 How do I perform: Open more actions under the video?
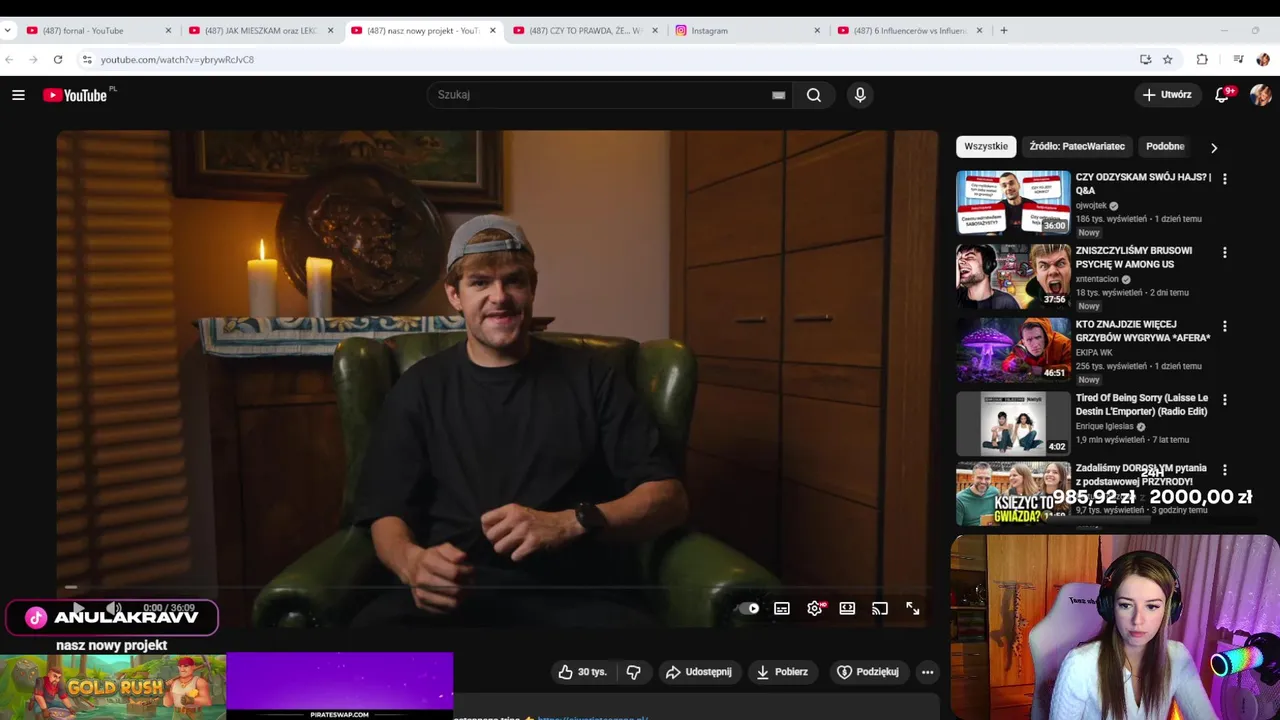click(928, 672)
